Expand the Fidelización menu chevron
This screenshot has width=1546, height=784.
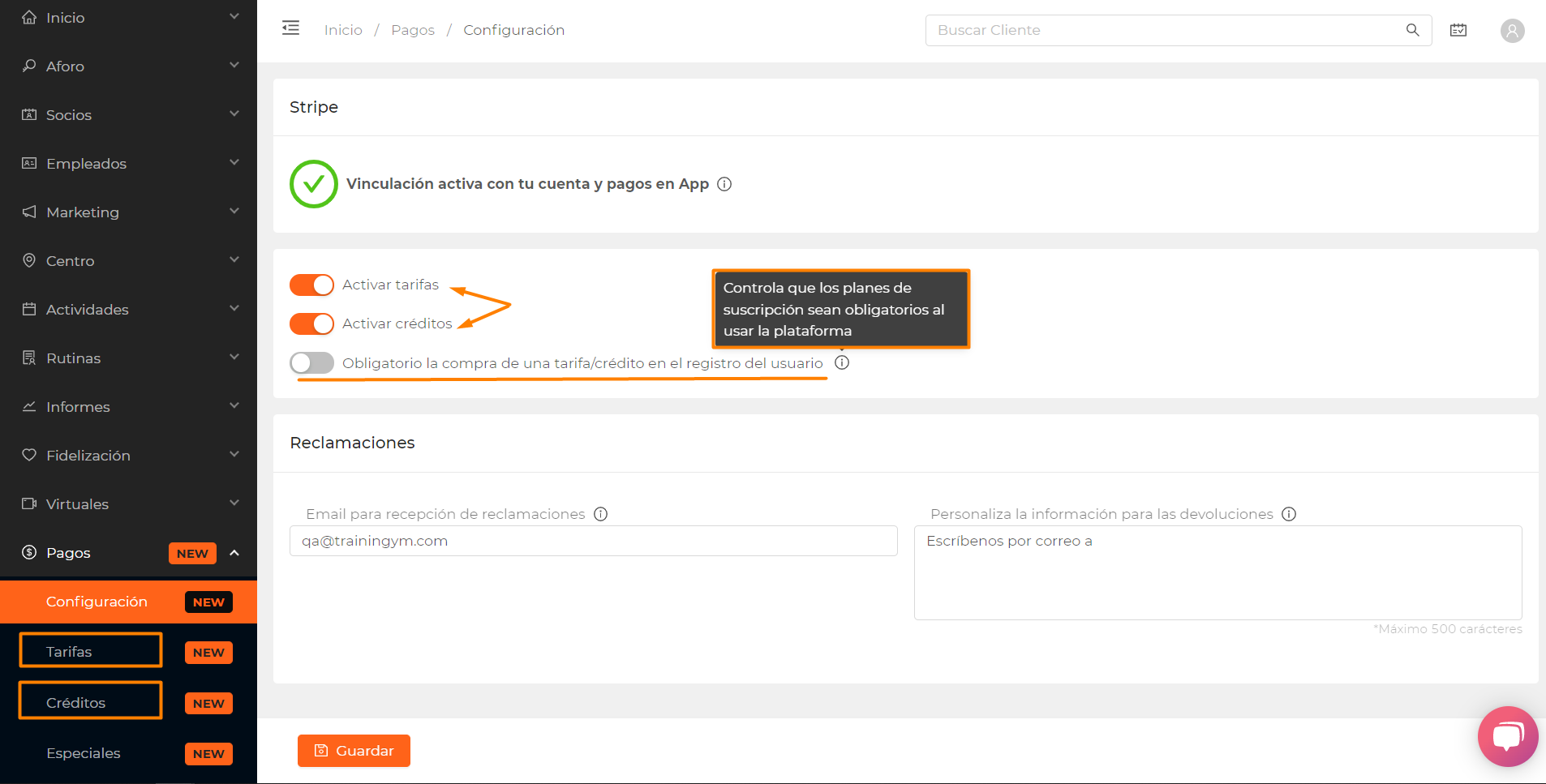(x=234, y=454)
